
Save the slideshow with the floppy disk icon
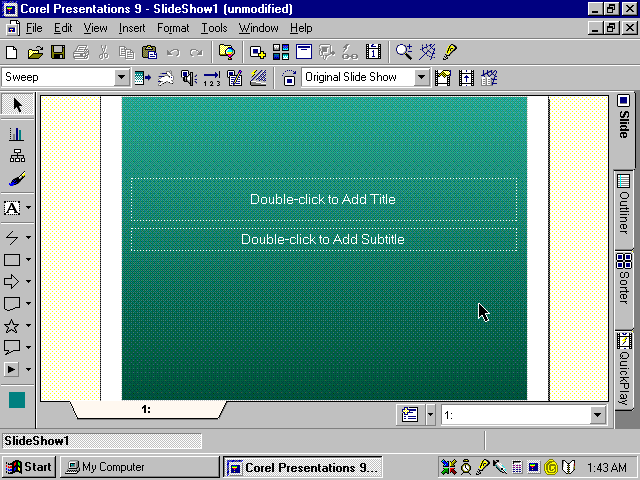pyautogui.click(x=58, y=52)
